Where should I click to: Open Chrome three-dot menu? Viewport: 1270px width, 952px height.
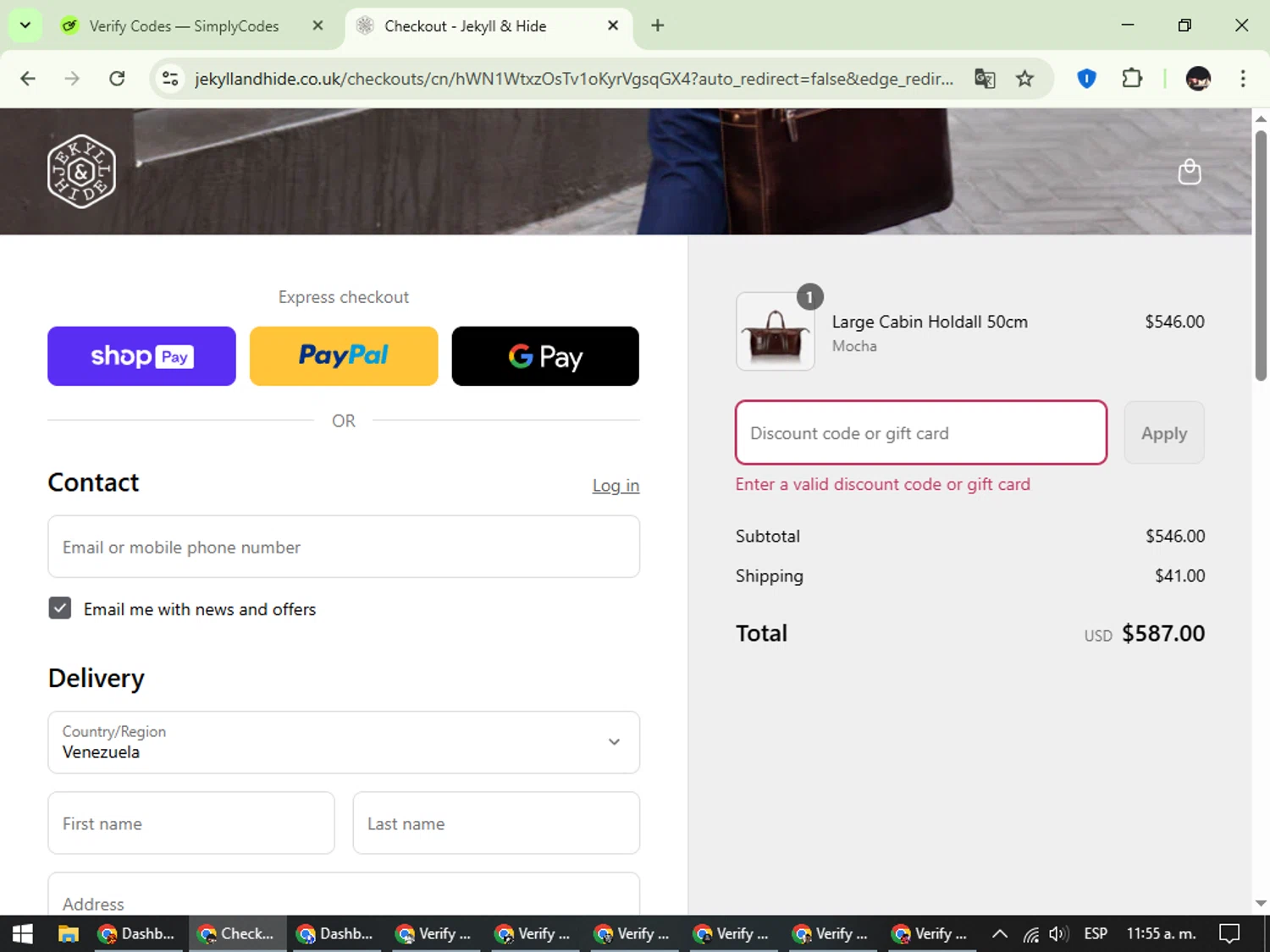[x=1243, y=79]
